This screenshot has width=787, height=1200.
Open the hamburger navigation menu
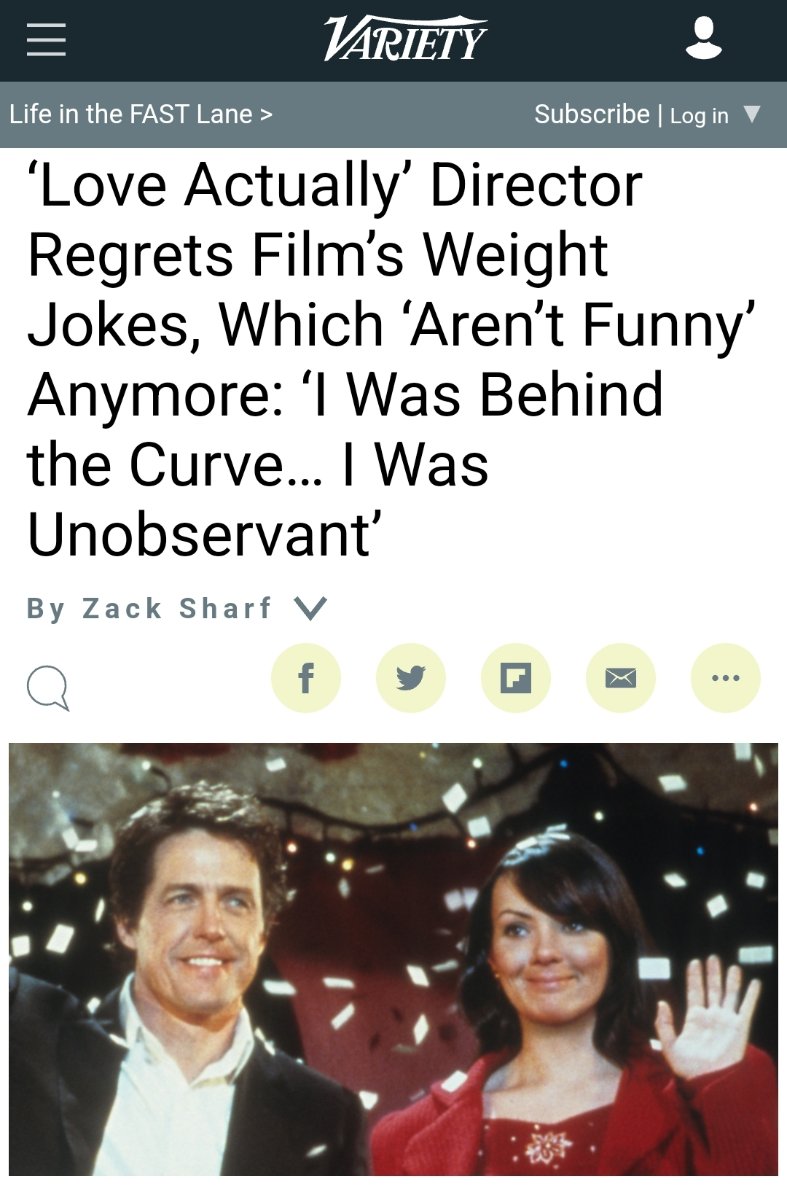tap(46, 39)
